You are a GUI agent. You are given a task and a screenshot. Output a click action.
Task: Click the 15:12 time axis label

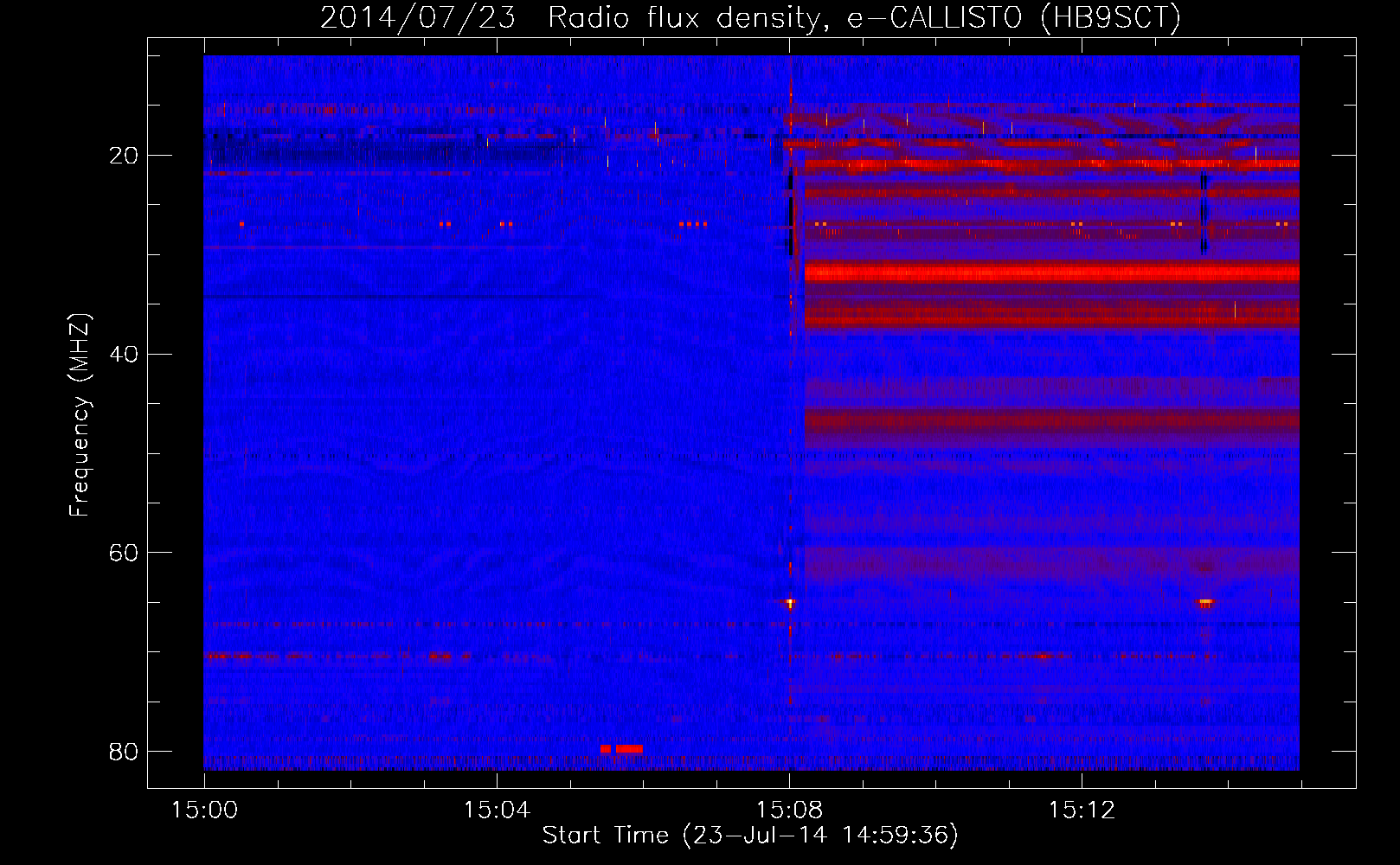click(1082, 811)
